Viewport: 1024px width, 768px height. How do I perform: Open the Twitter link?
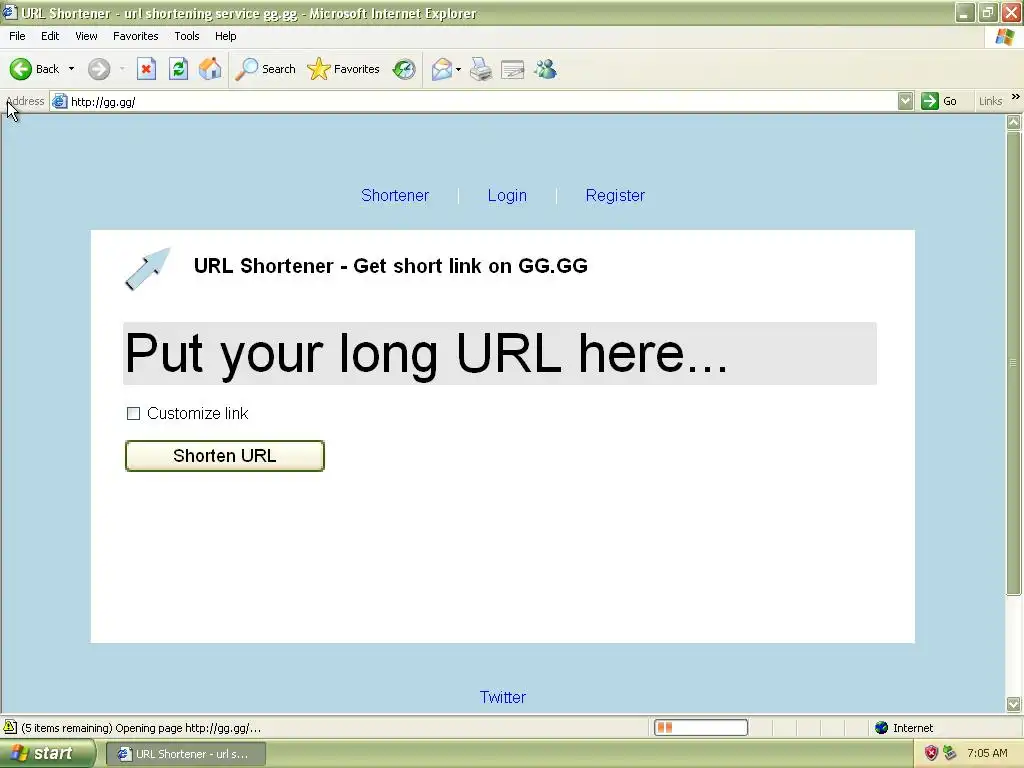pos(503,697)
